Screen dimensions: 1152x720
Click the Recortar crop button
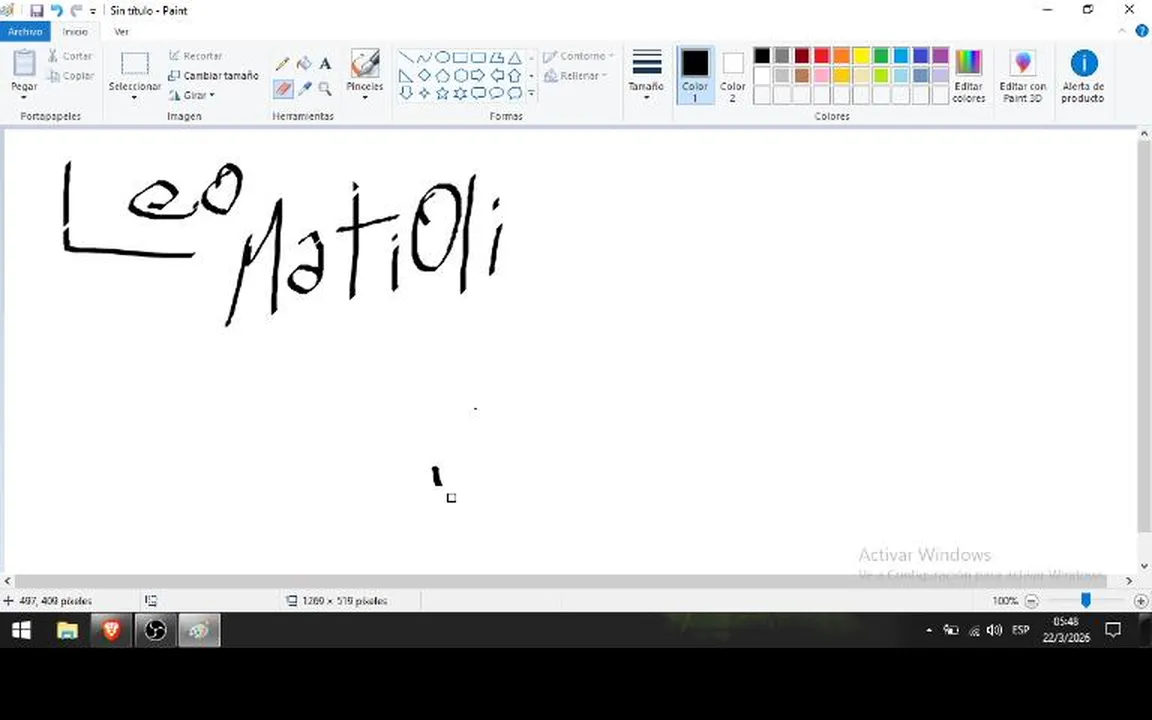pyautogui.click(x=195, y=56)
